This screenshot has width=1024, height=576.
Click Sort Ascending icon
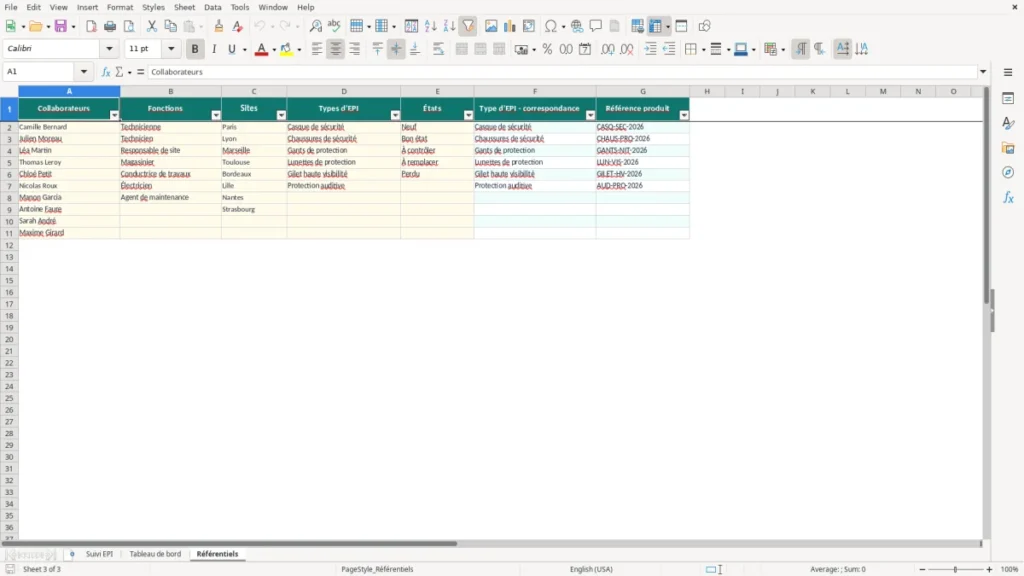tap(430, 26)
